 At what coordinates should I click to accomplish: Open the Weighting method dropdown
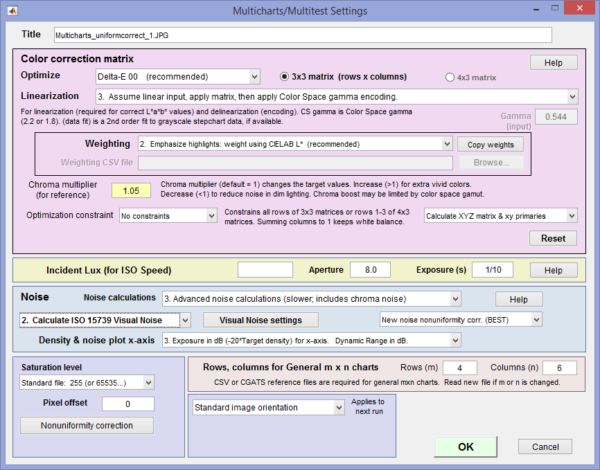295,144
